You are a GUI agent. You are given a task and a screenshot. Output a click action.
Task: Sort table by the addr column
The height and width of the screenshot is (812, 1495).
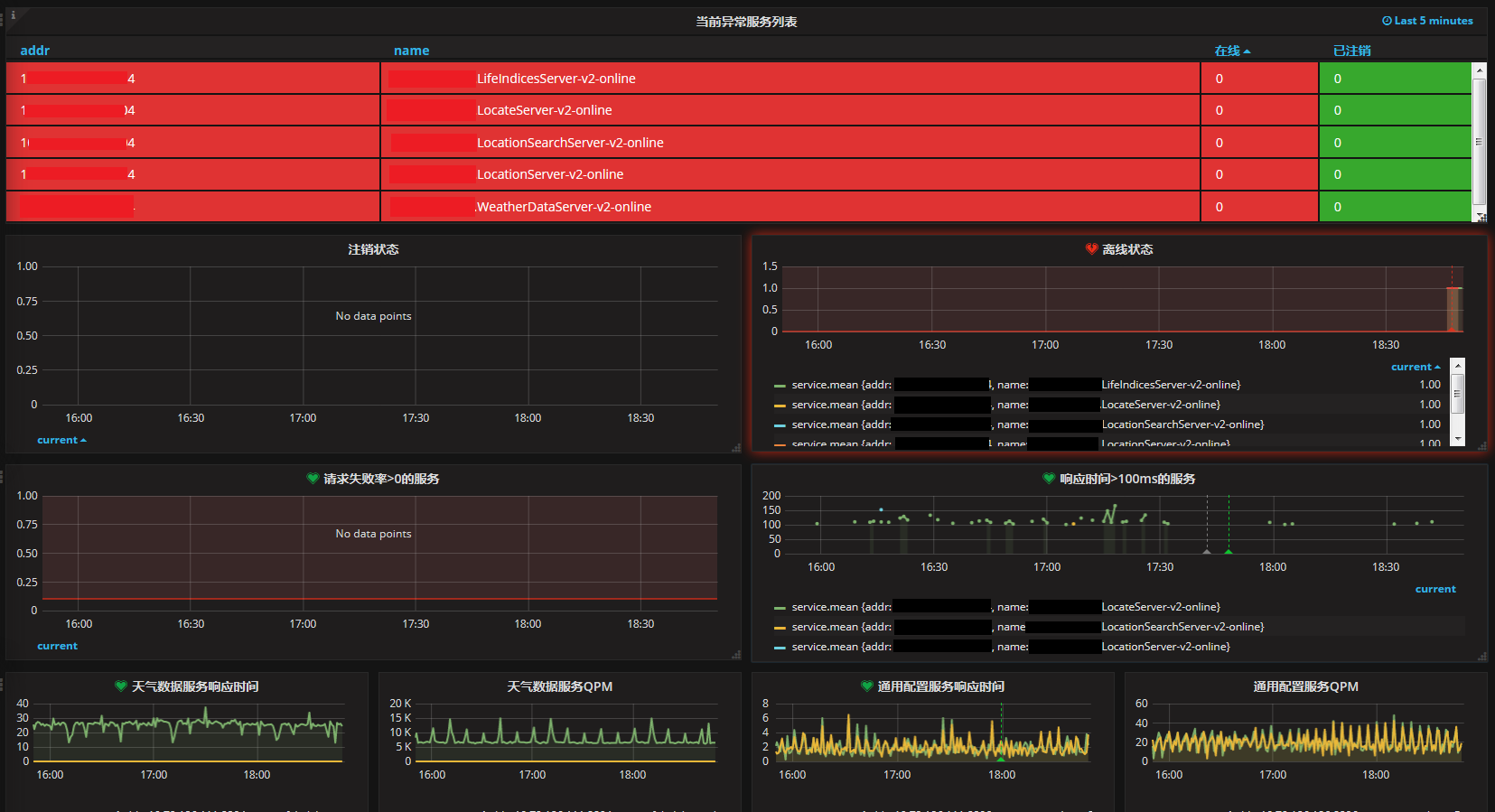[35, 51]
